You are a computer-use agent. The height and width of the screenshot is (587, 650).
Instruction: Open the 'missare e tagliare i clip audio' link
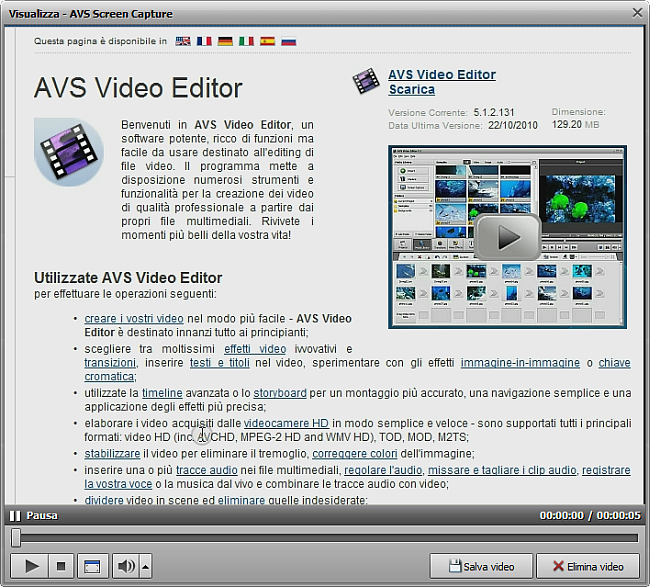pos(502,470)
